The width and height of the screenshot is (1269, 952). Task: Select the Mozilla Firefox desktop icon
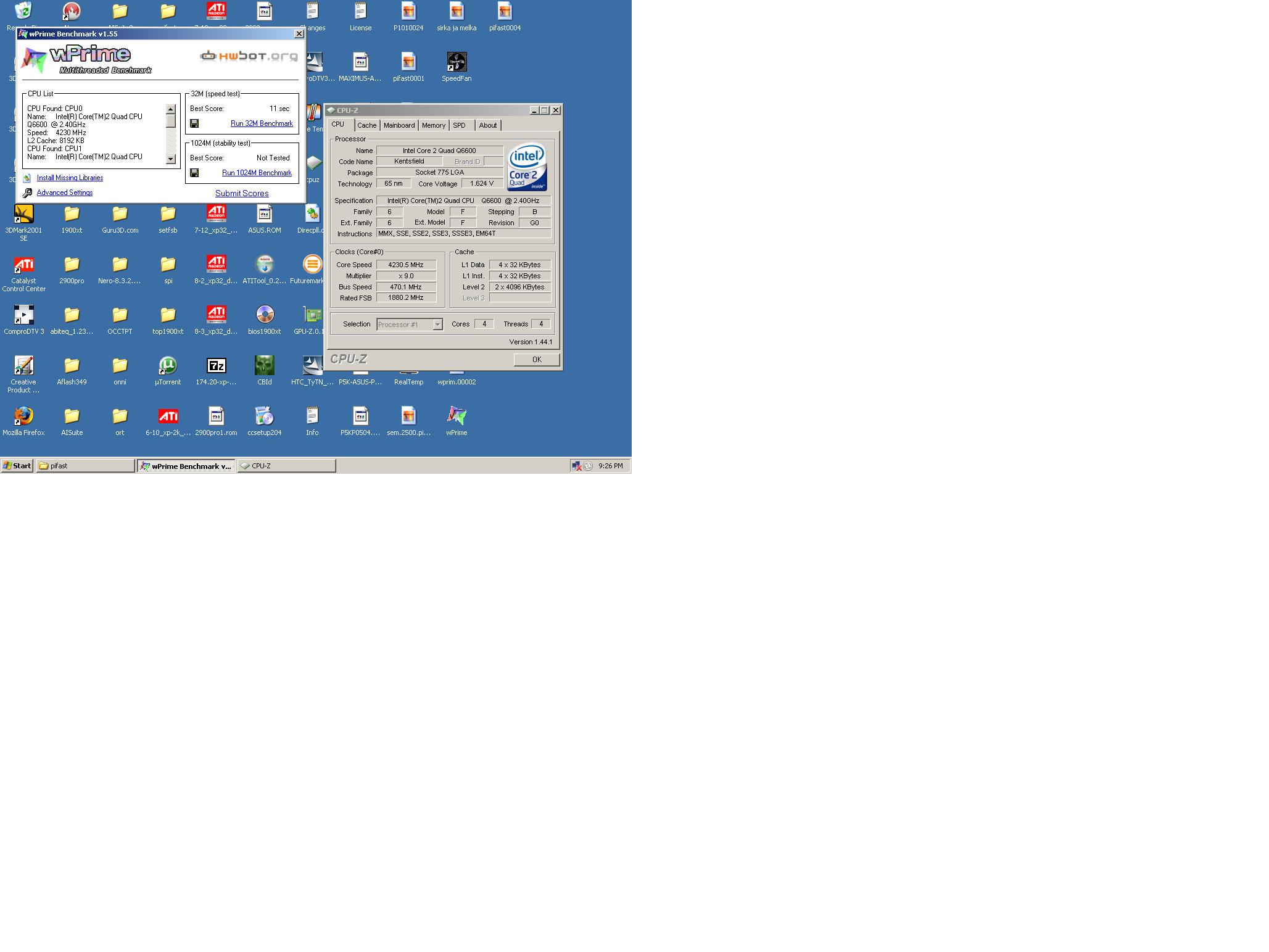pyautogui.click(x=23, y=421)
